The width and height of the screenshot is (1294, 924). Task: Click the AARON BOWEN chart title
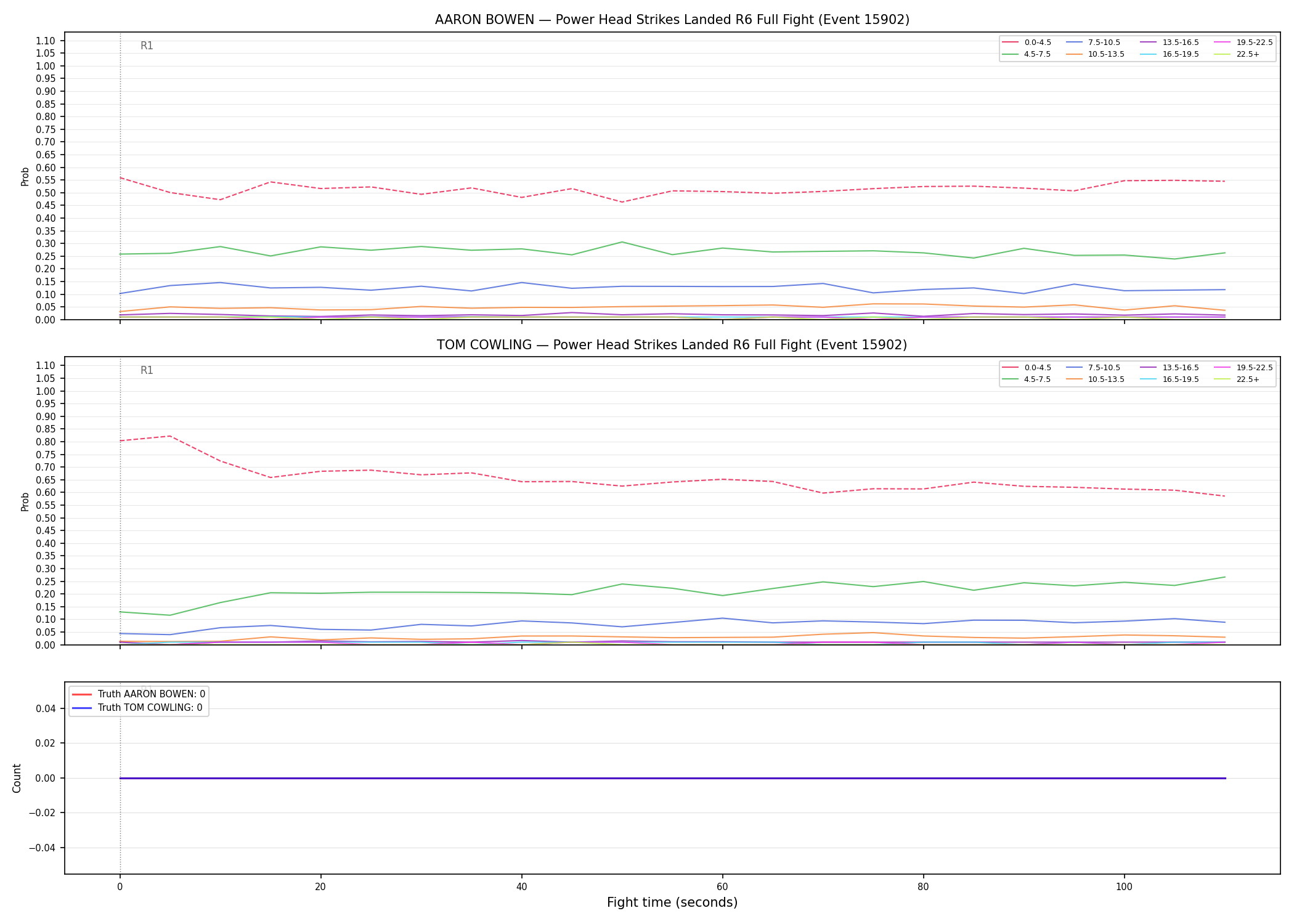pyautogui.click(x=672, y=20)
